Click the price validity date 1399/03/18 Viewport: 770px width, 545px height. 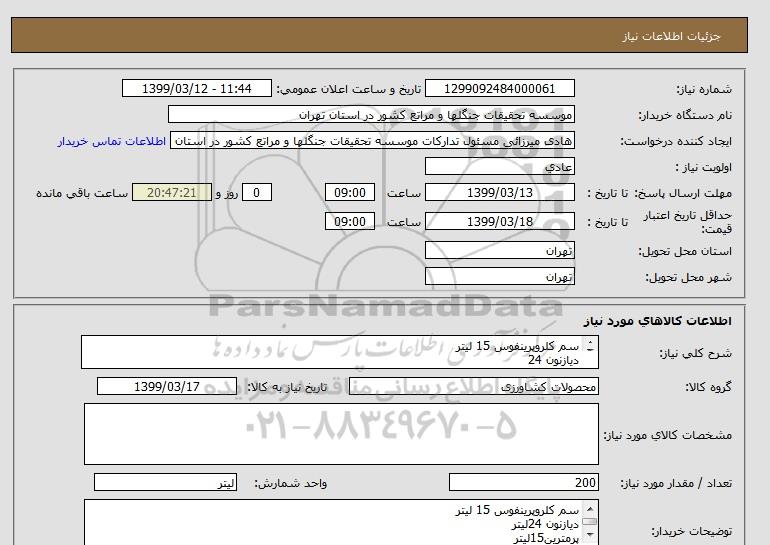[499, 221]
